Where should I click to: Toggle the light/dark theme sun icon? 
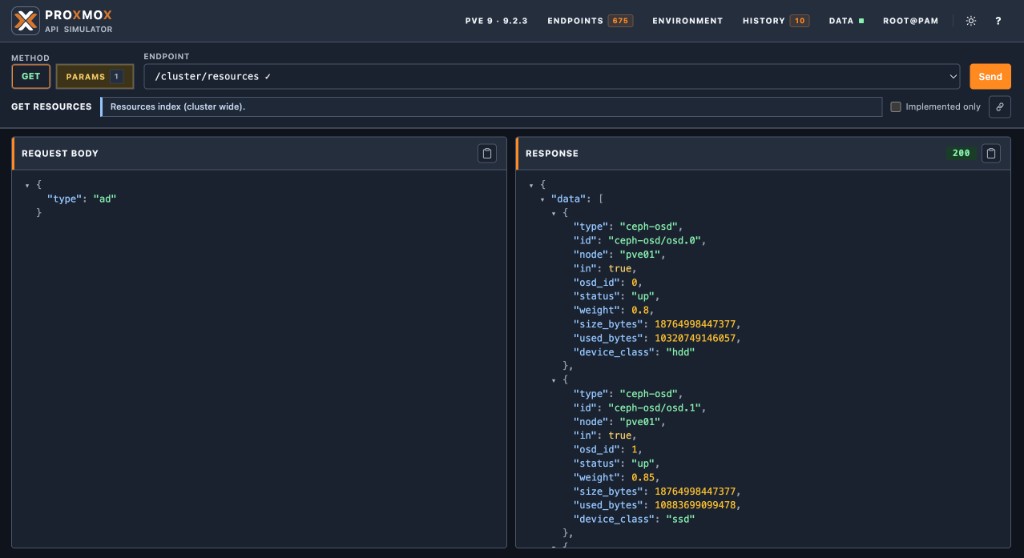click(x=971, y=21)
